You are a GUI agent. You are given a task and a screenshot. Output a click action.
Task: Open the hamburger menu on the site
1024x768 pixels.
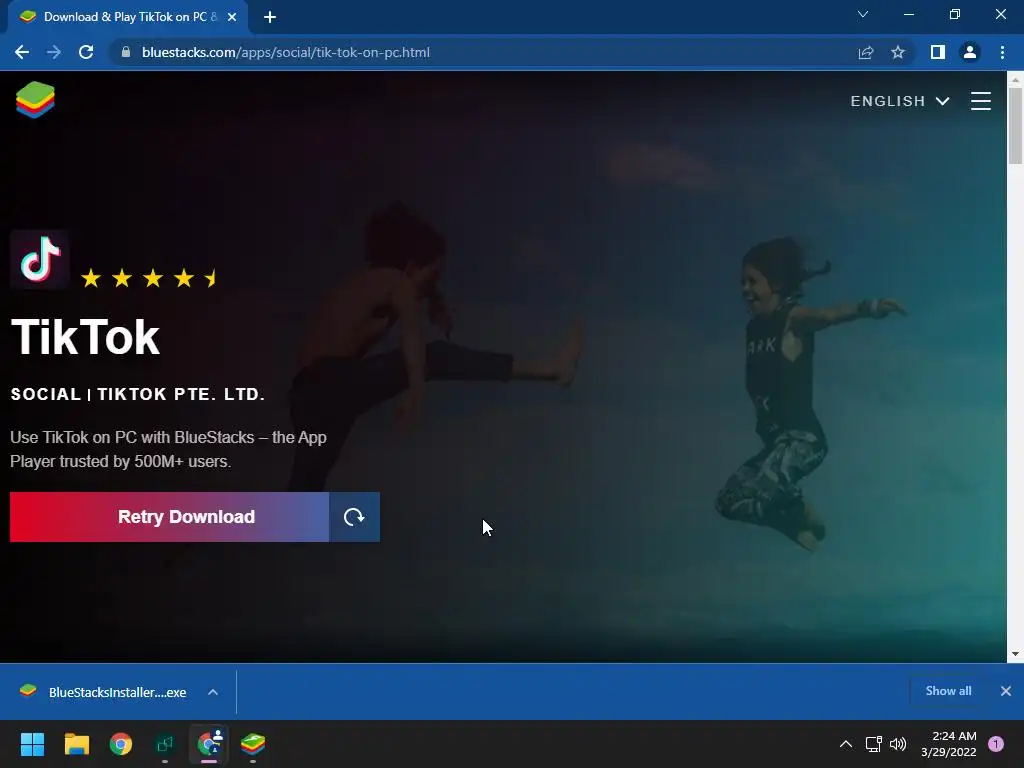pyautogui.click(x=980, y=101)
